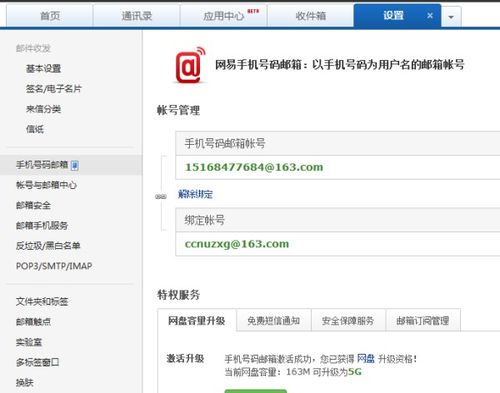Open the 通讯录 tab
This screenshot has width=500, height=393.
(137, 16)
